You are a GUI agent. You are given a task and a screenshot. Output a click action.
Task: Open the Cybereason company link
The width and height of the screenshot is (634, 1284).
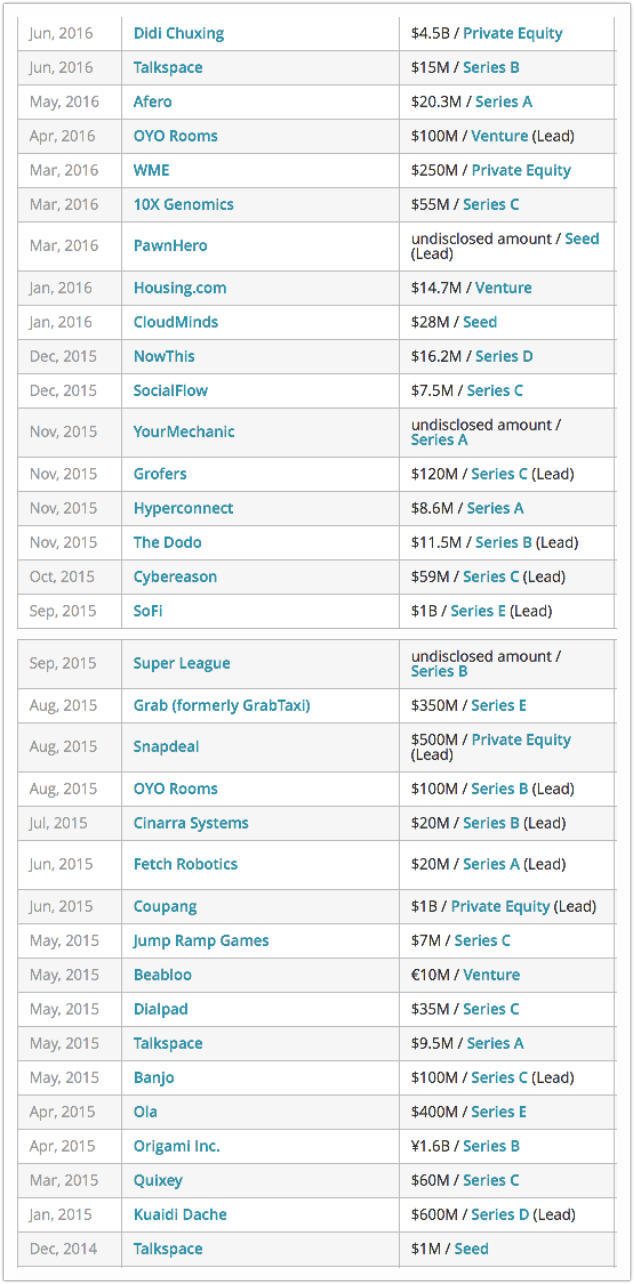pos(175,576)
